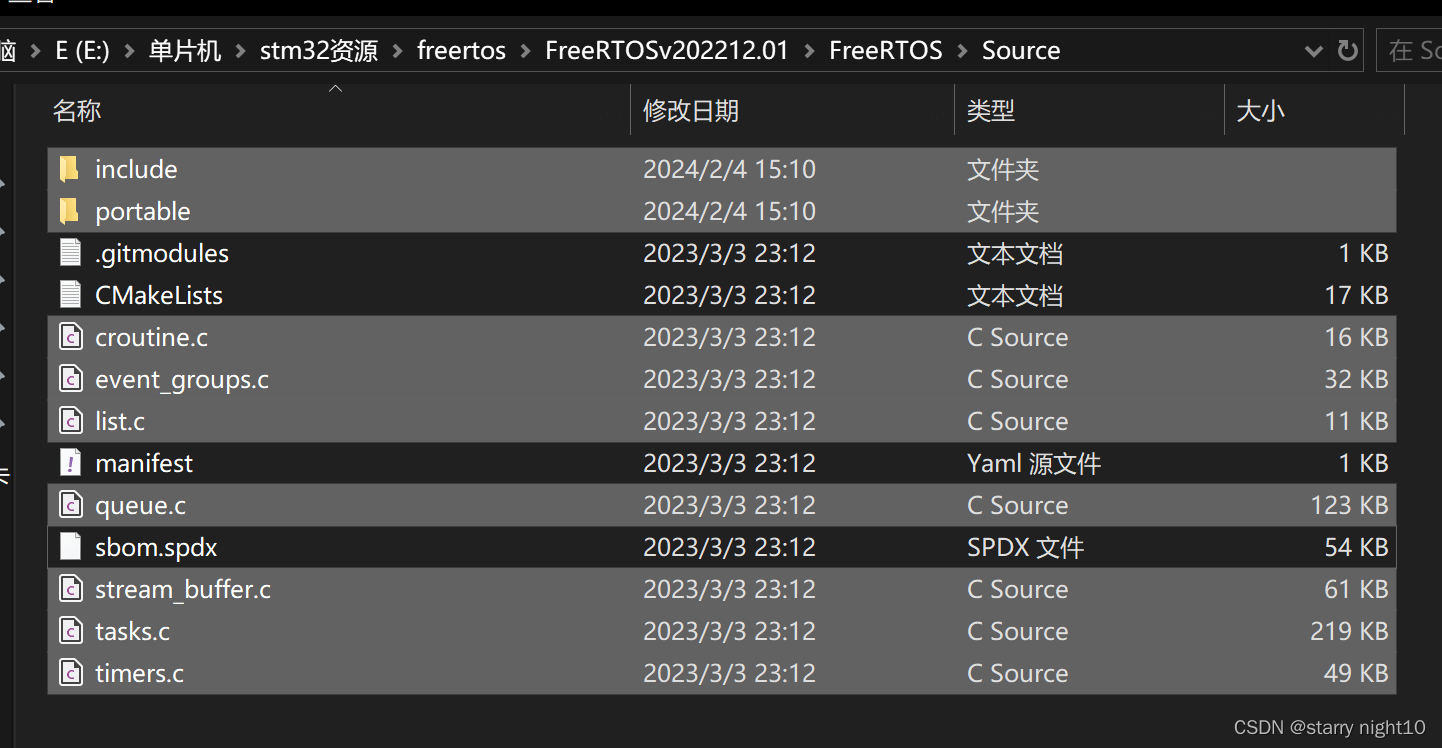Screen dimensions: 1442x748
Task: Click the croutine.c C Source file icon
Action: (70, 337)
